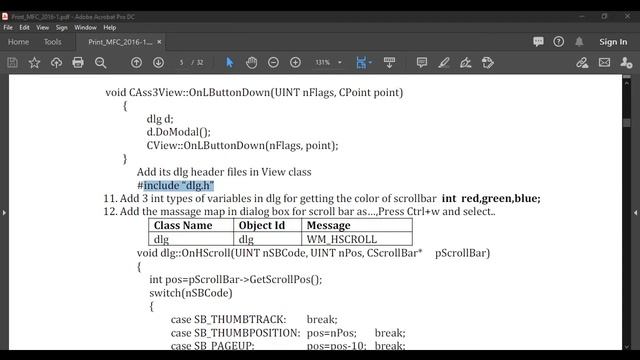This screenshot has width=640, height=360.
Task: Zoom in with the plus icon
Action: point(296,62)
